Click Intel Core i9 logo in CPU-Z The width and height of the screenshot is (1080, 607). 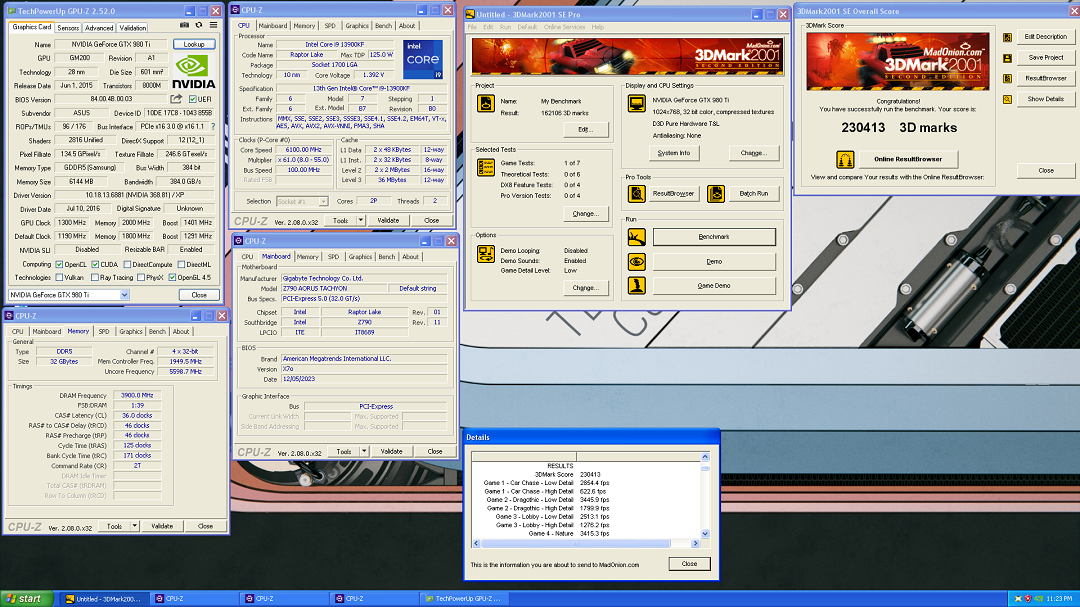point(423,59)
